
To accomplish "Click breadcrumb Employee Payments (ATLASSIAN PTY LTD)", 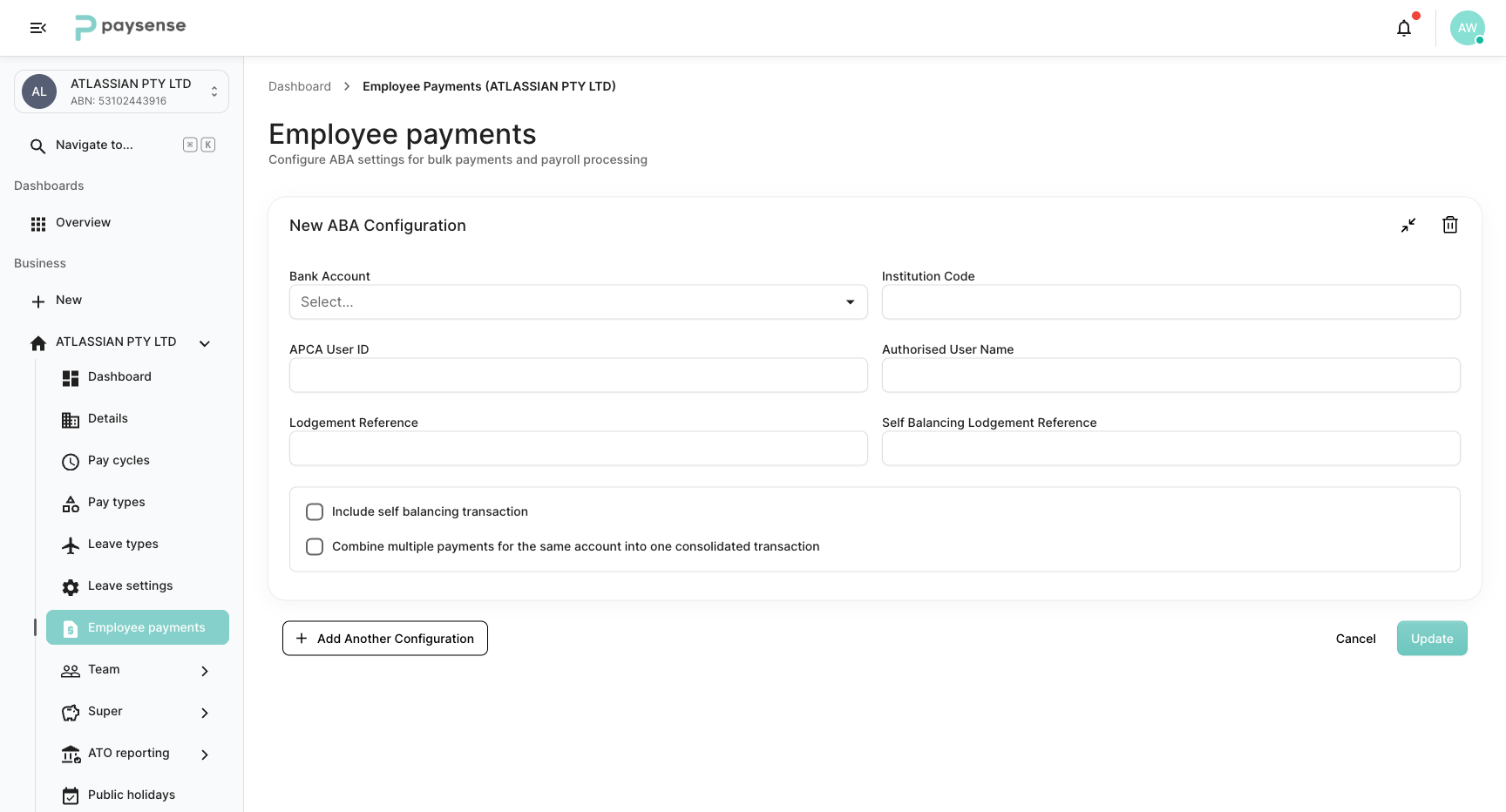I will pos(489,86).
